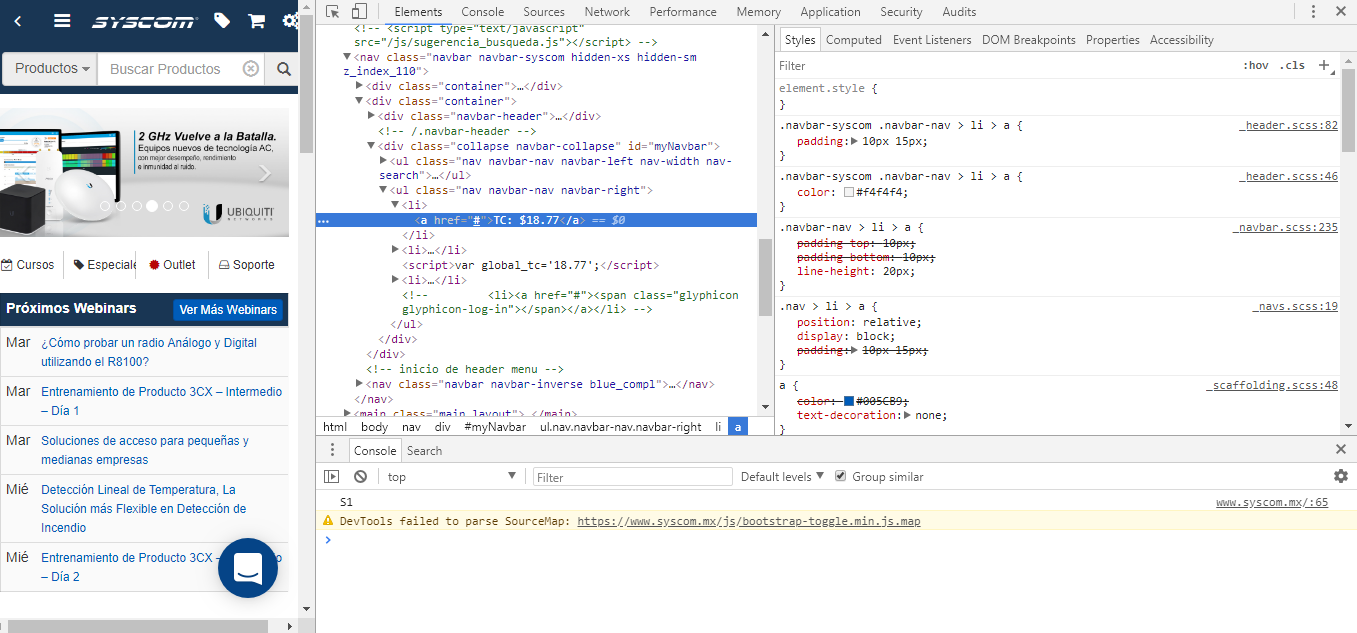Expand the text-decoration property value
1357x633 pixels.
908,415
